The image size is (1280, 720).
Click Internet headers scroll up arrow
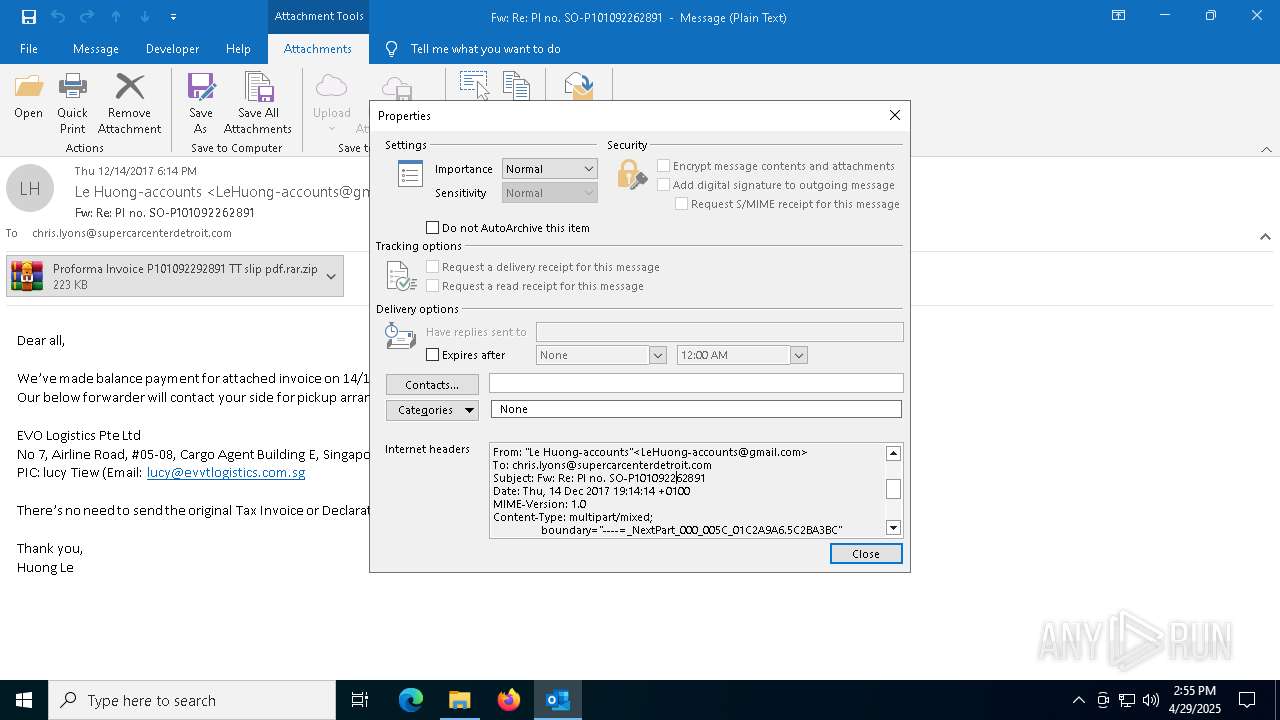(893, 453)
